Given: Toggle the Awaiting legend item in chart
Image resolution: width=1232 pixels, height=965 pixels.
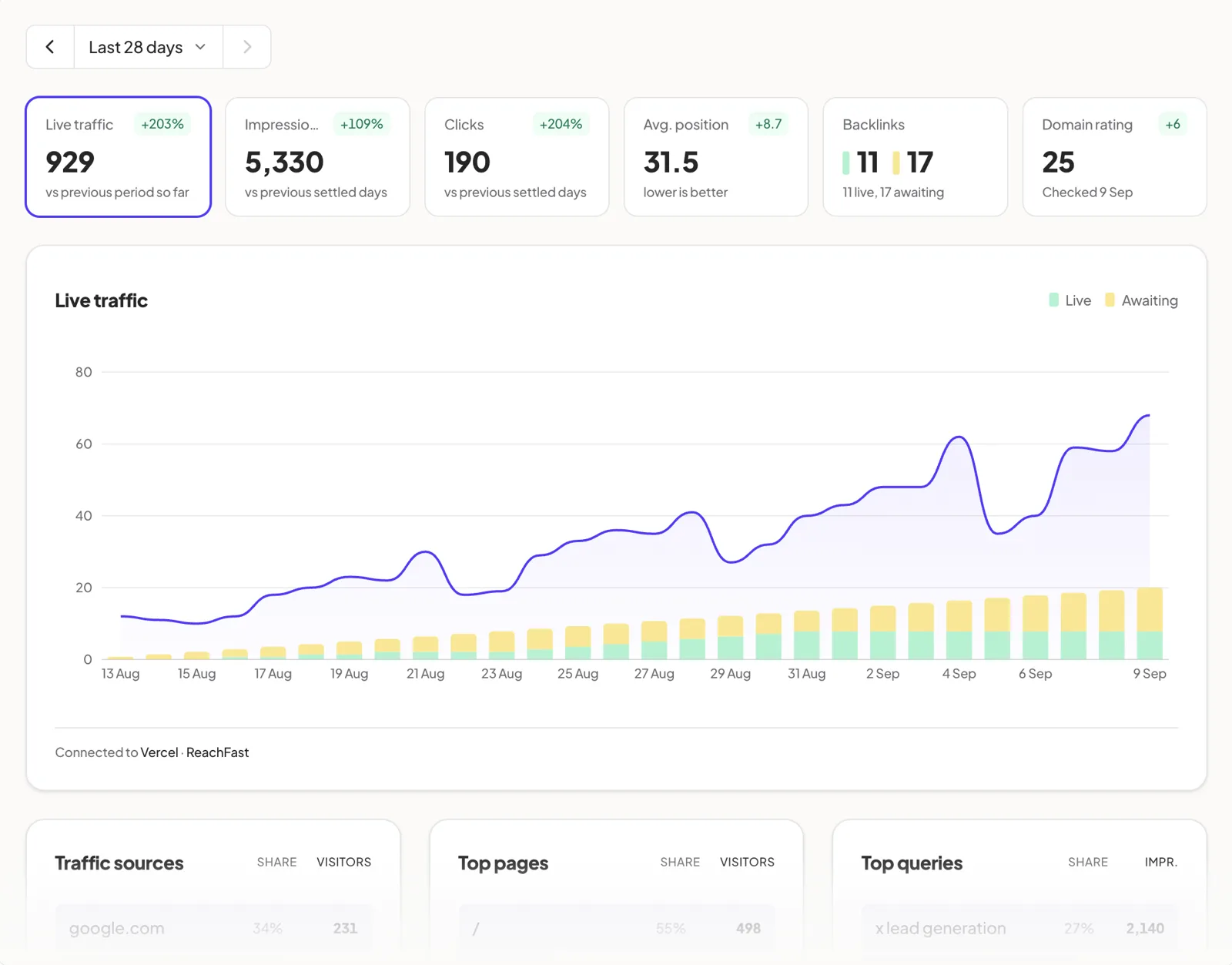Looking at the screenshot, I should click(x=1141, y=300).
